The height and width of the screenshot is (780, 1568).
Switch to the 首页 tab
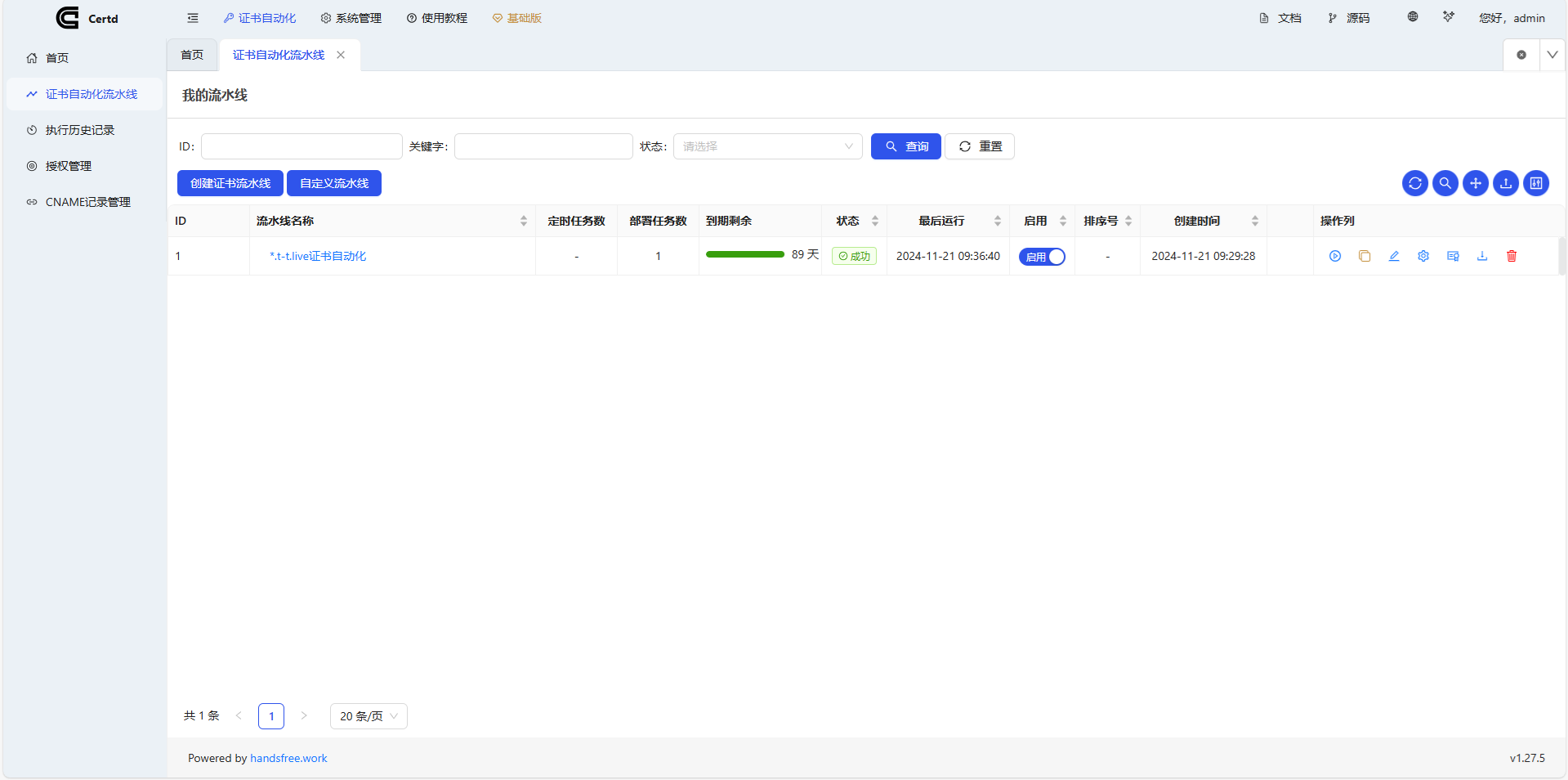pyautogui.click(x=192, y=55)
